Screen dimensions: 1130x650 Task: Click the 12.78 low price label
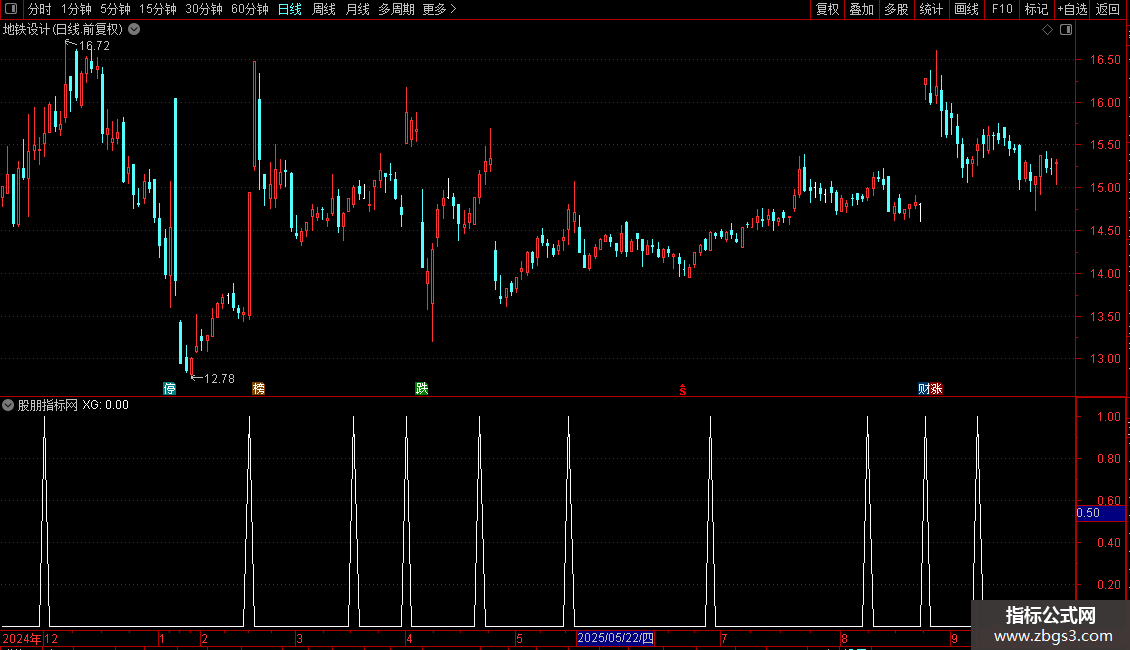(219, 379)
